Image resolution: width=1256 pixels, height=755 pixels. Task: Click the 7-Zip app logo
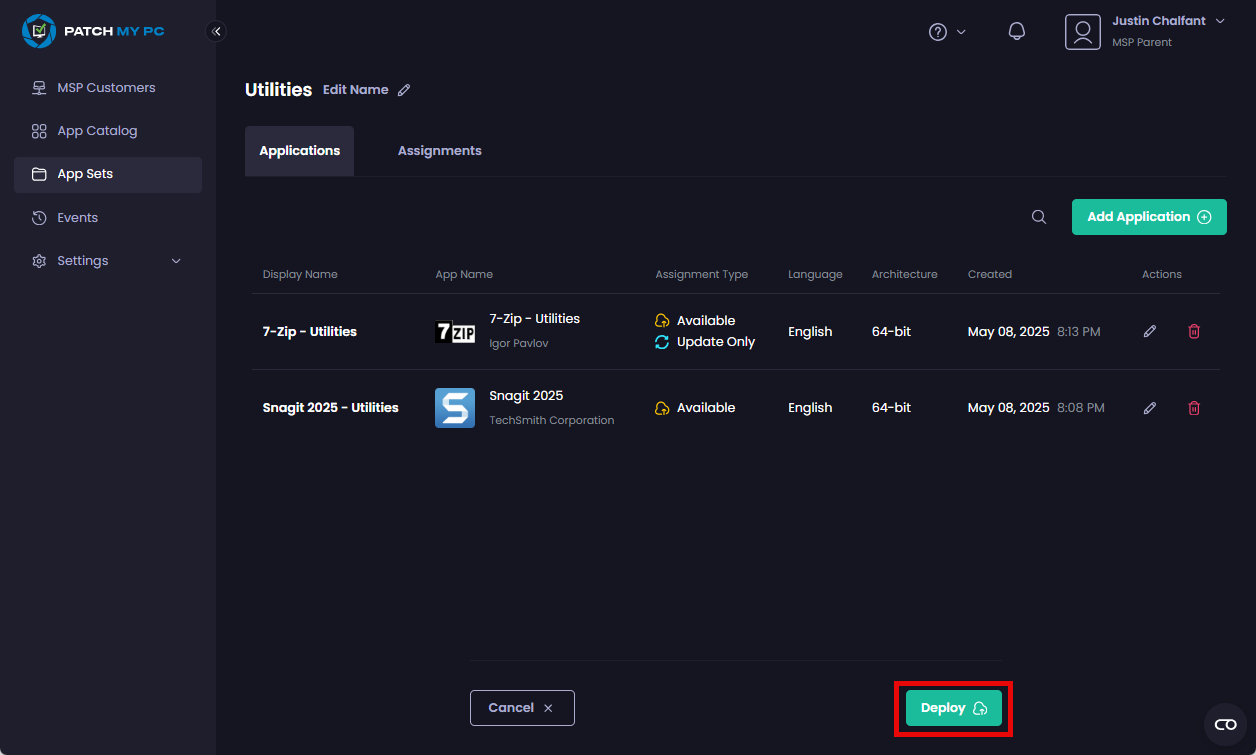point(455,332)
